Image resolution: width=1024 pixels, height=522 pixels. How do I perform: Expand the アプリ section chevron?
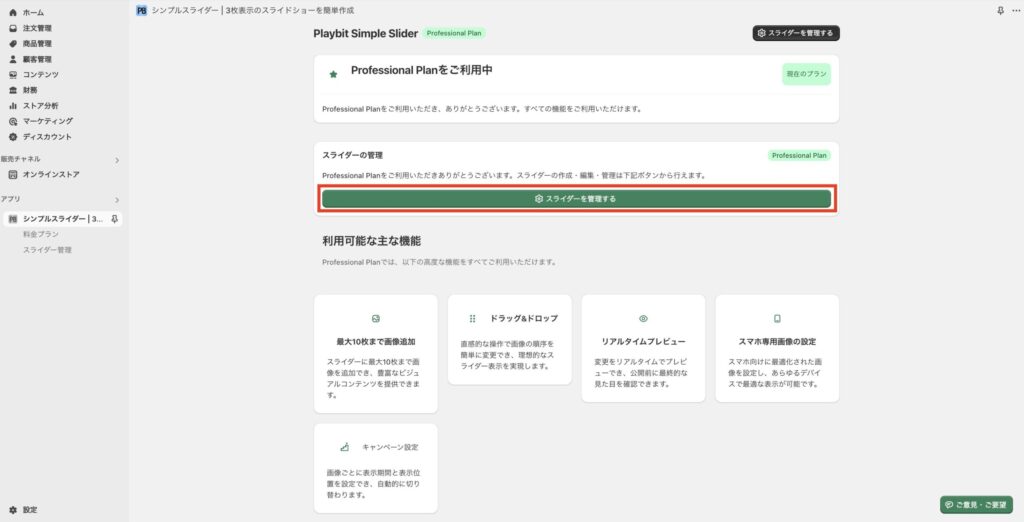pos(117,200)
